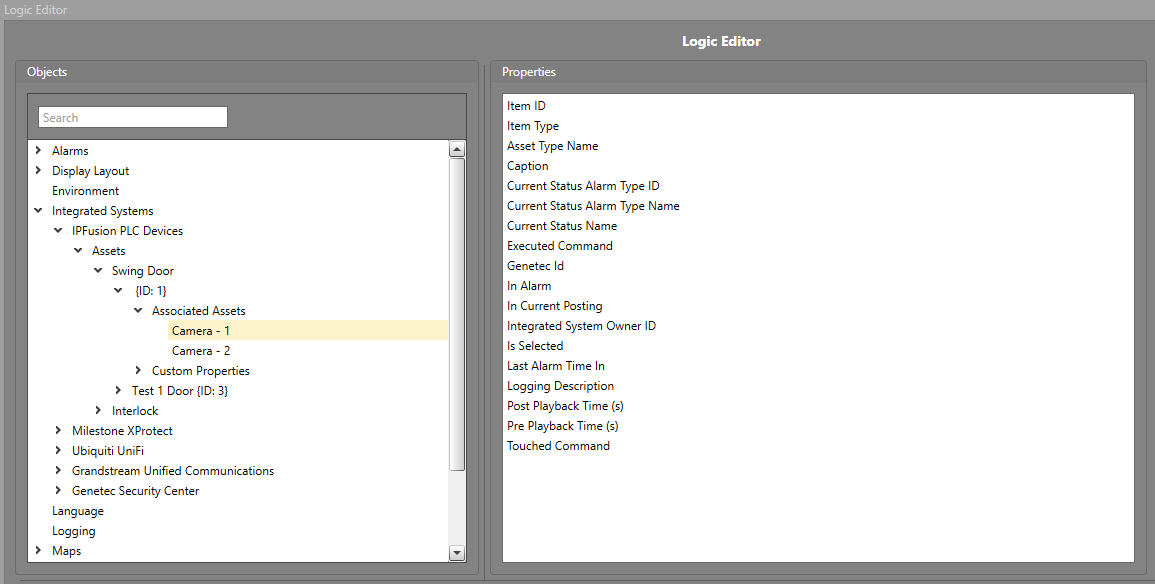
Task: Collapse the Swing Door node
Action: click(98, 271)
